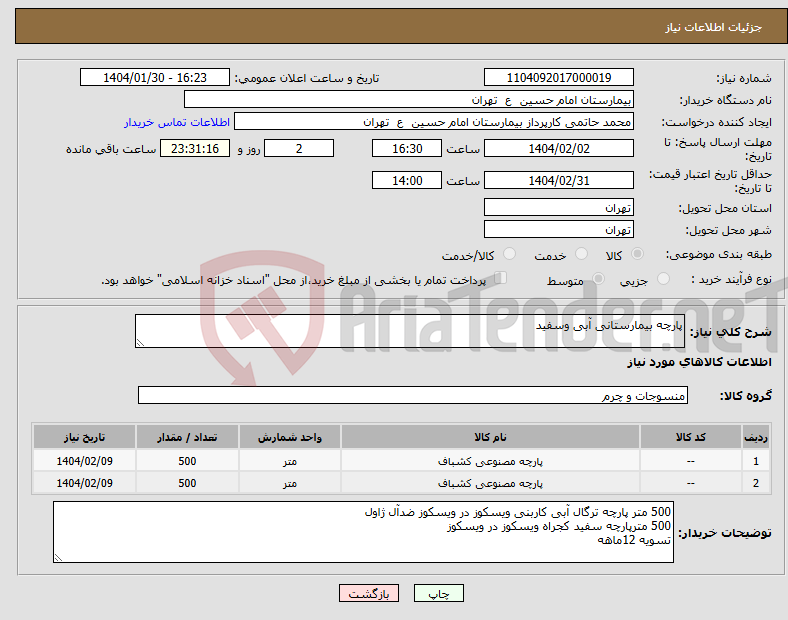
Task: Click row 1 product name پارچه مصنوعی کشباف
Action: click(490, 461)
